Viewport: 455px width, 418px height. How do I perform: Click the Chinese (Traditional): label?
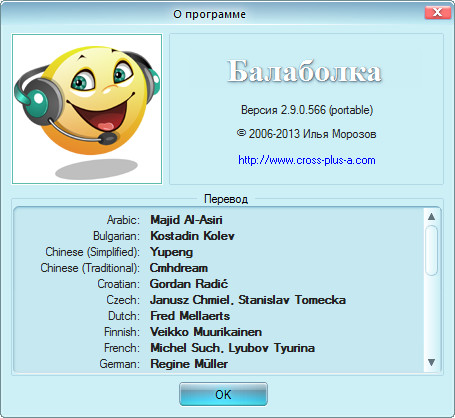click(90, 268)
